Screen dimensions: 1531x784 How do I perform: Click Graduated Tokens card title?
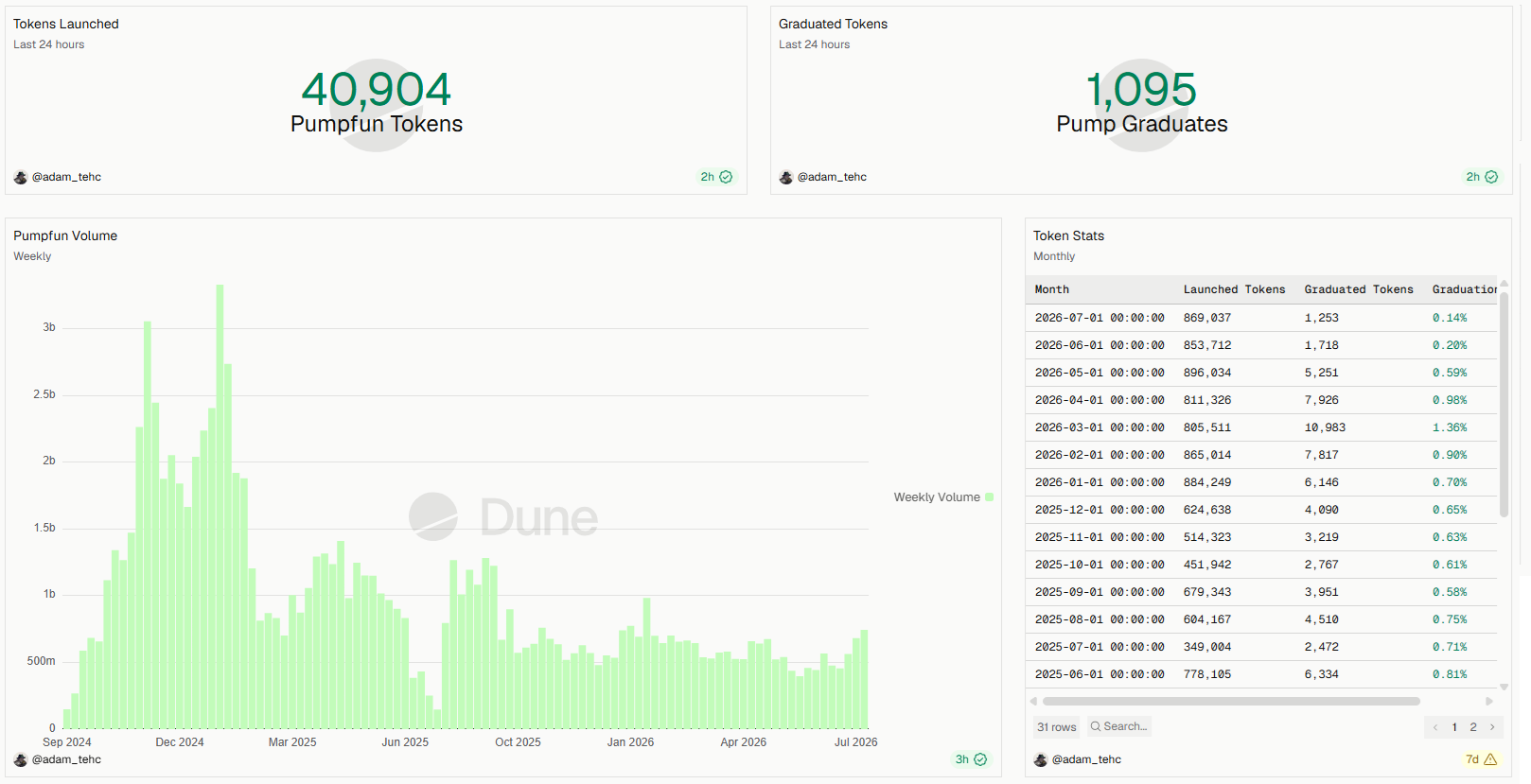(x=833, y=24)
